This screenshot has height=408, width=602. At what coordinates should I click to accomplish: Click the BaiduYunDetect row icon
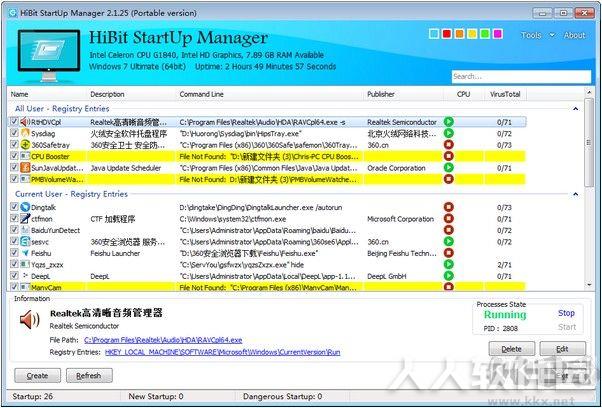coord(25,230)
